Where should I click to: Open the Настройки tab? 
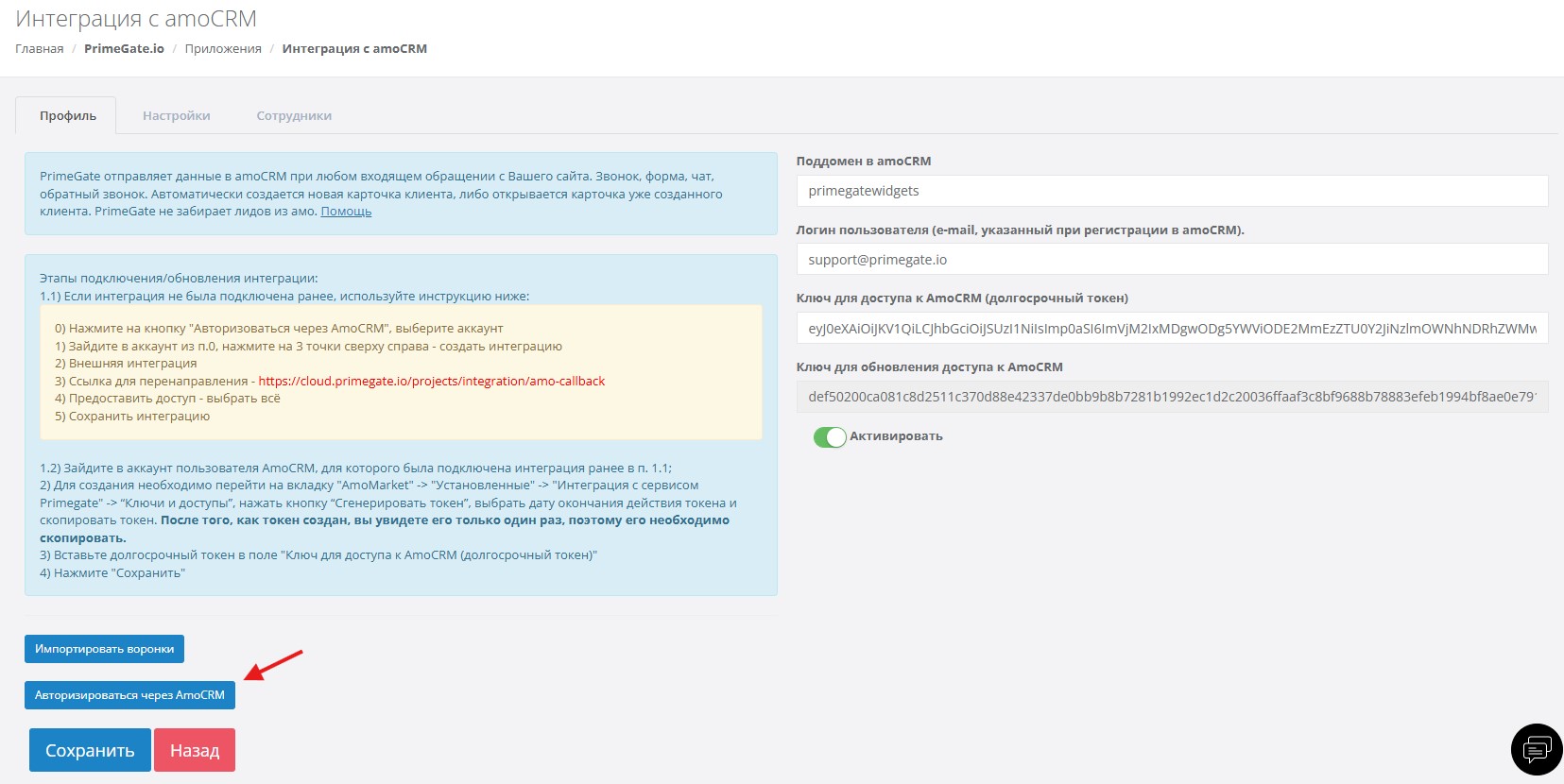click(x=177, y=115)
